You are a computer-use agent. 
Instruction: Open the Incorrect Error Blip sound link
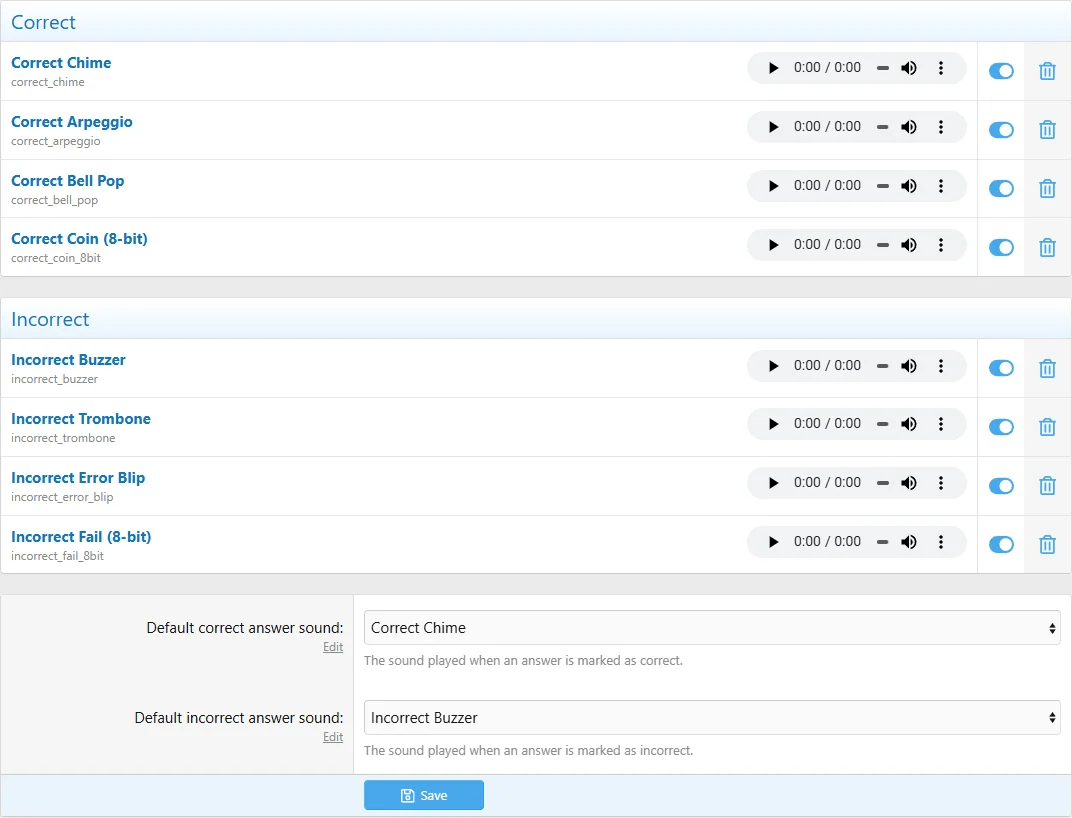click(78, 478)
